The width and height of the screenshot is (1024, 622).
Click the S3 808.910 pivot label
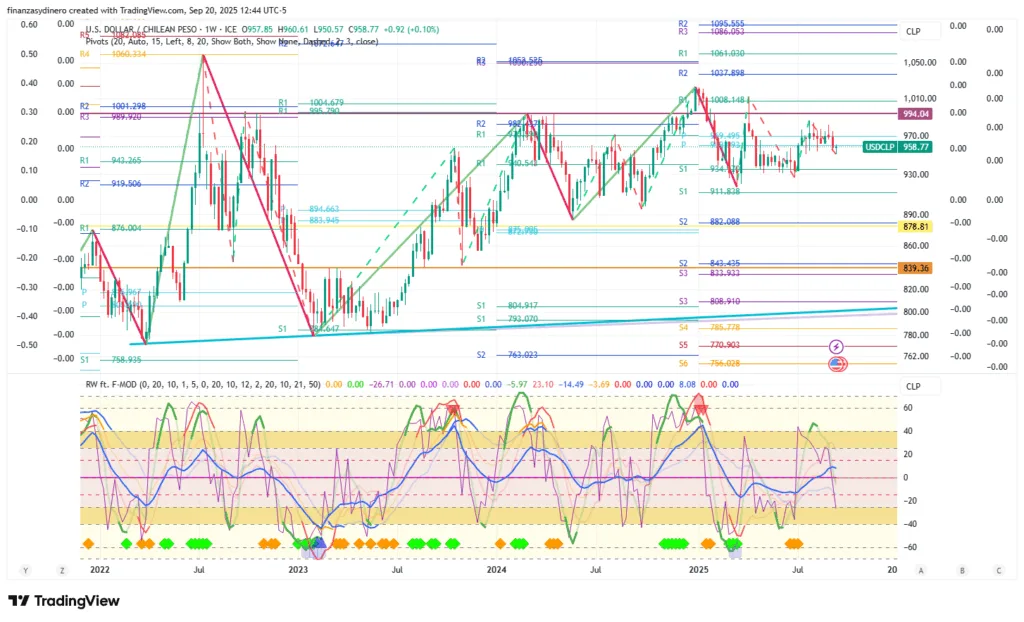tap(709, 302)
